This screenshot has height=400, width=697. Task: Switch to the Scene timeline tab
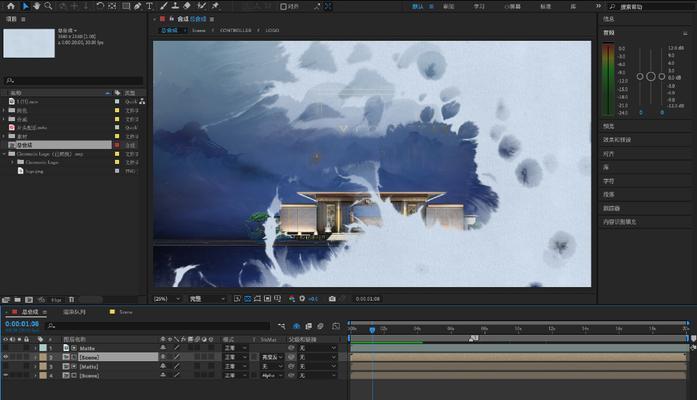(x=126, y=312)
